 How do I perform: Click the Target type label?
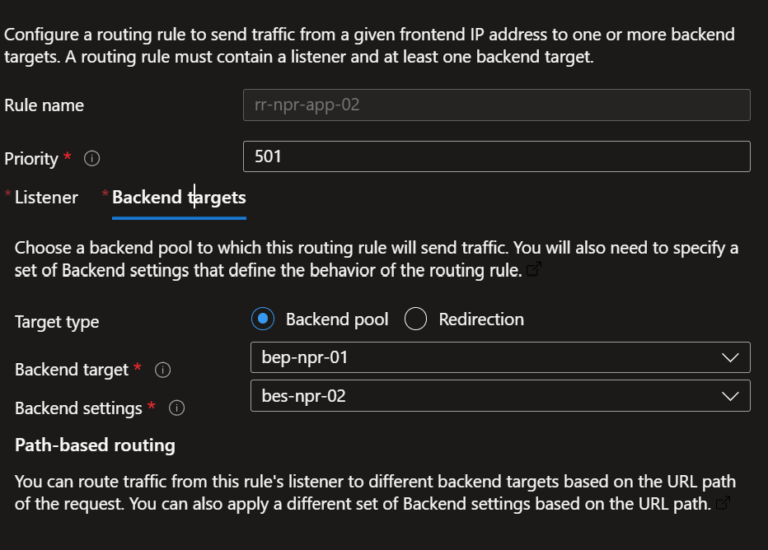click(x=57, y=322)
